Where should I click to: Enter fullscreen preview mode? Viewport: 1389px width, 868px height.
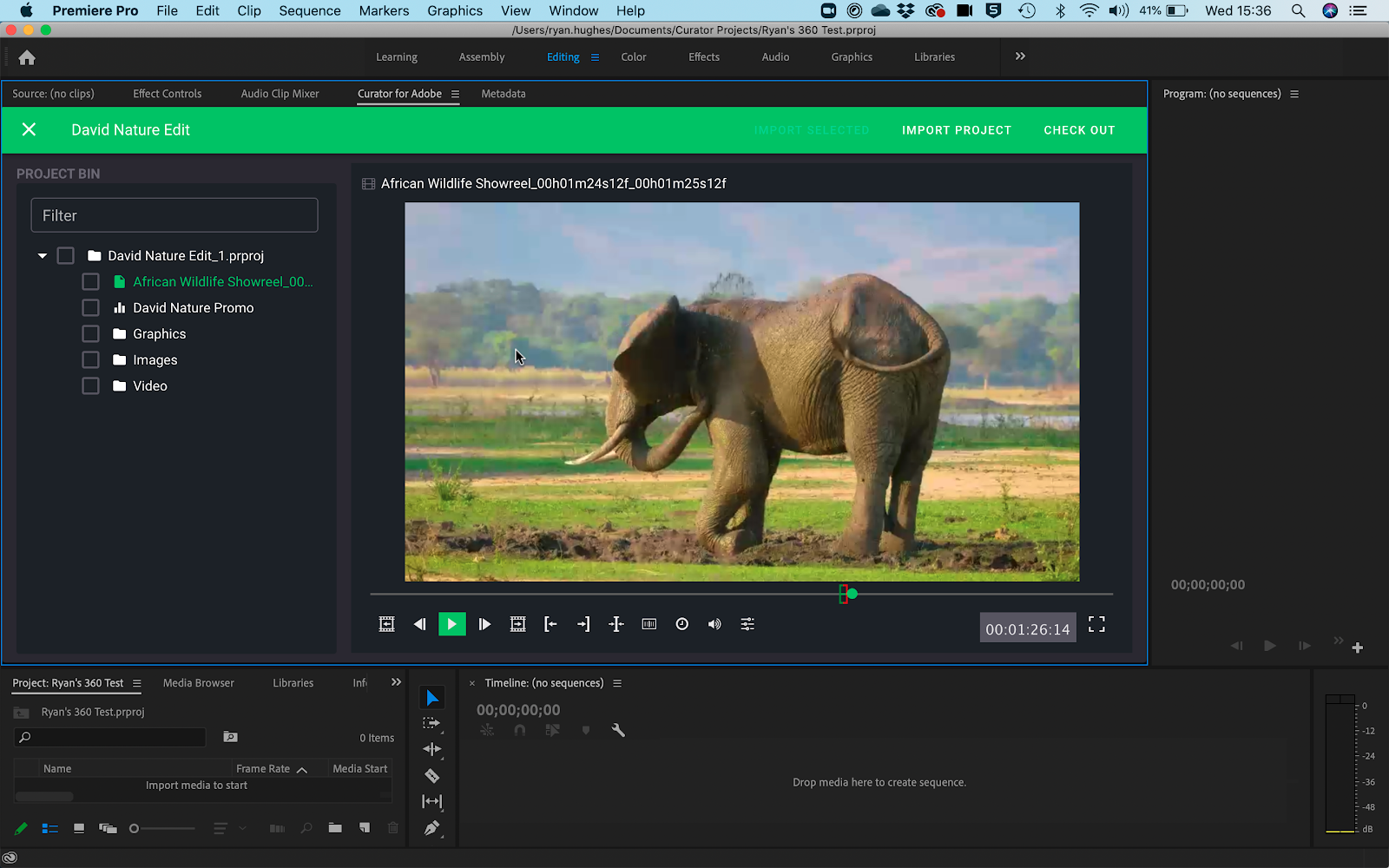1096,625
